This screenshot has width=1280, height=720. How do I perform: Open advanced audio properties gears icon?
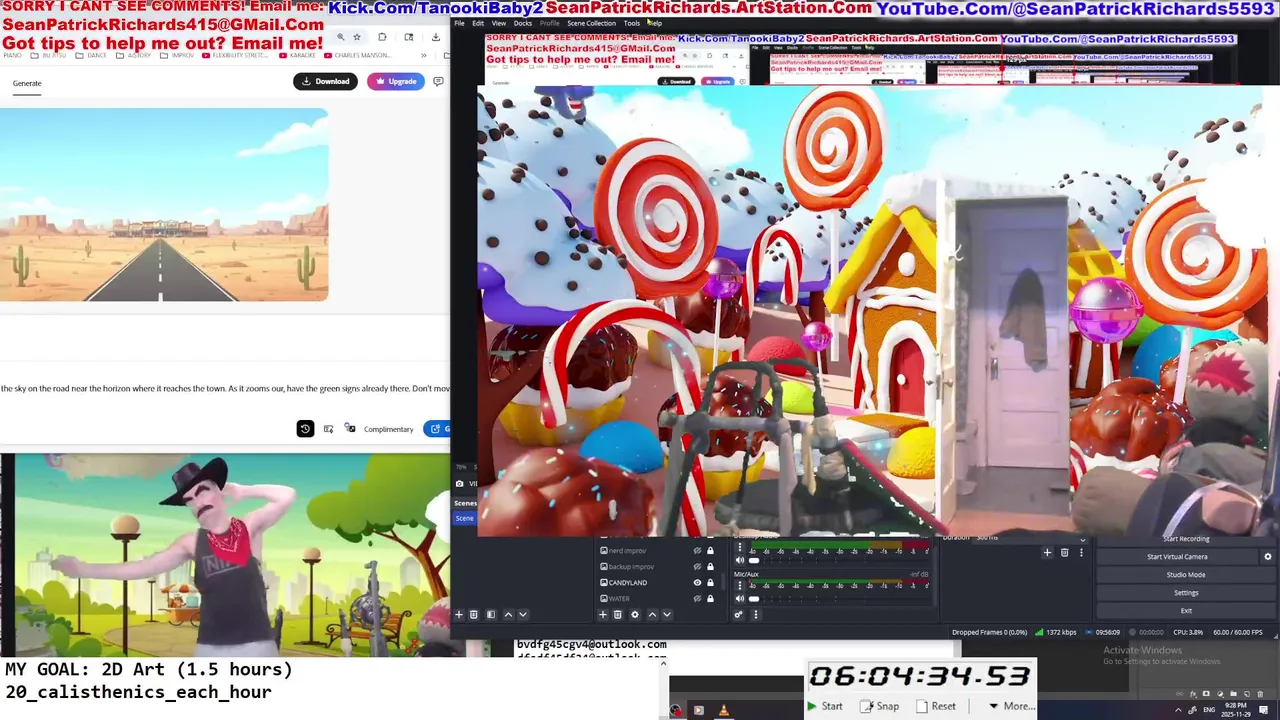[739, 615]
